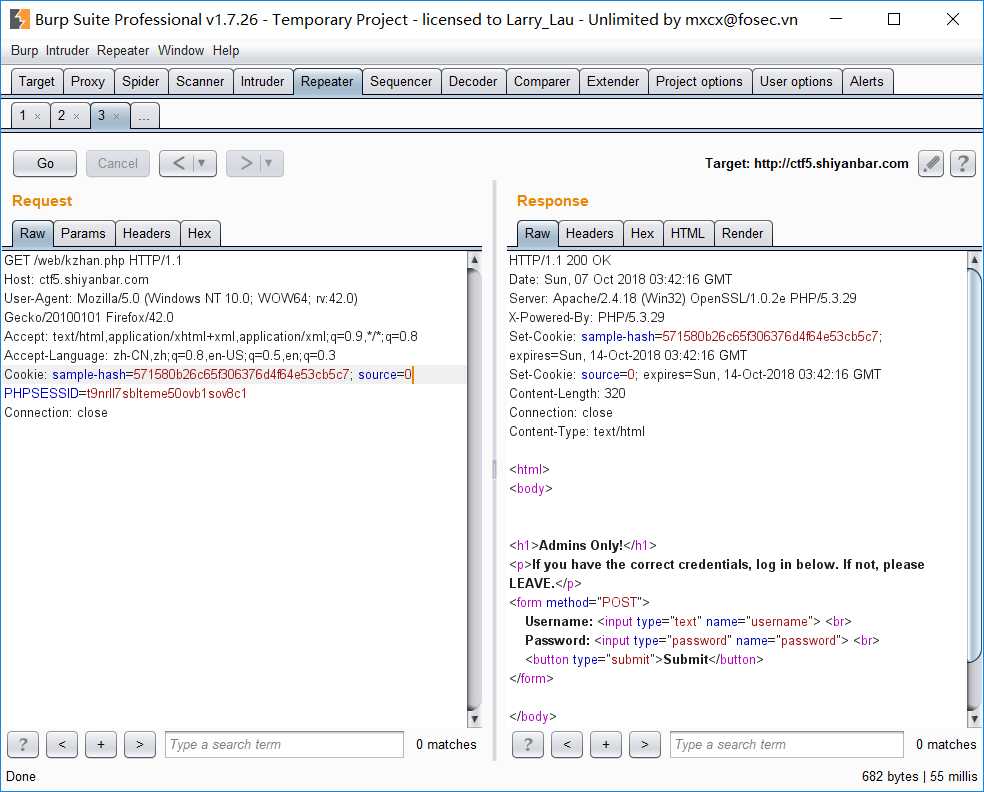Click the 'Connection: close' line in request
Viewport: 984px width, 792px height.
point(56,412)
